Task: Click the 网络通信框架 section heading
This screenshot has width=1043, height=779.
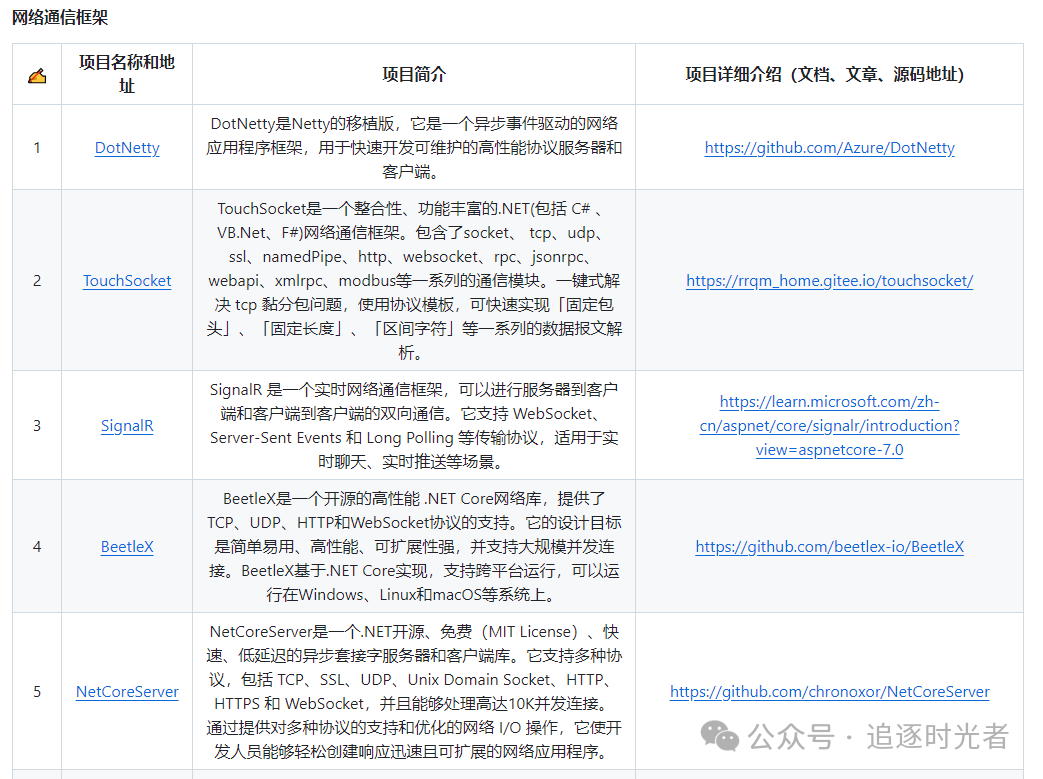Action: pos(59,17)
